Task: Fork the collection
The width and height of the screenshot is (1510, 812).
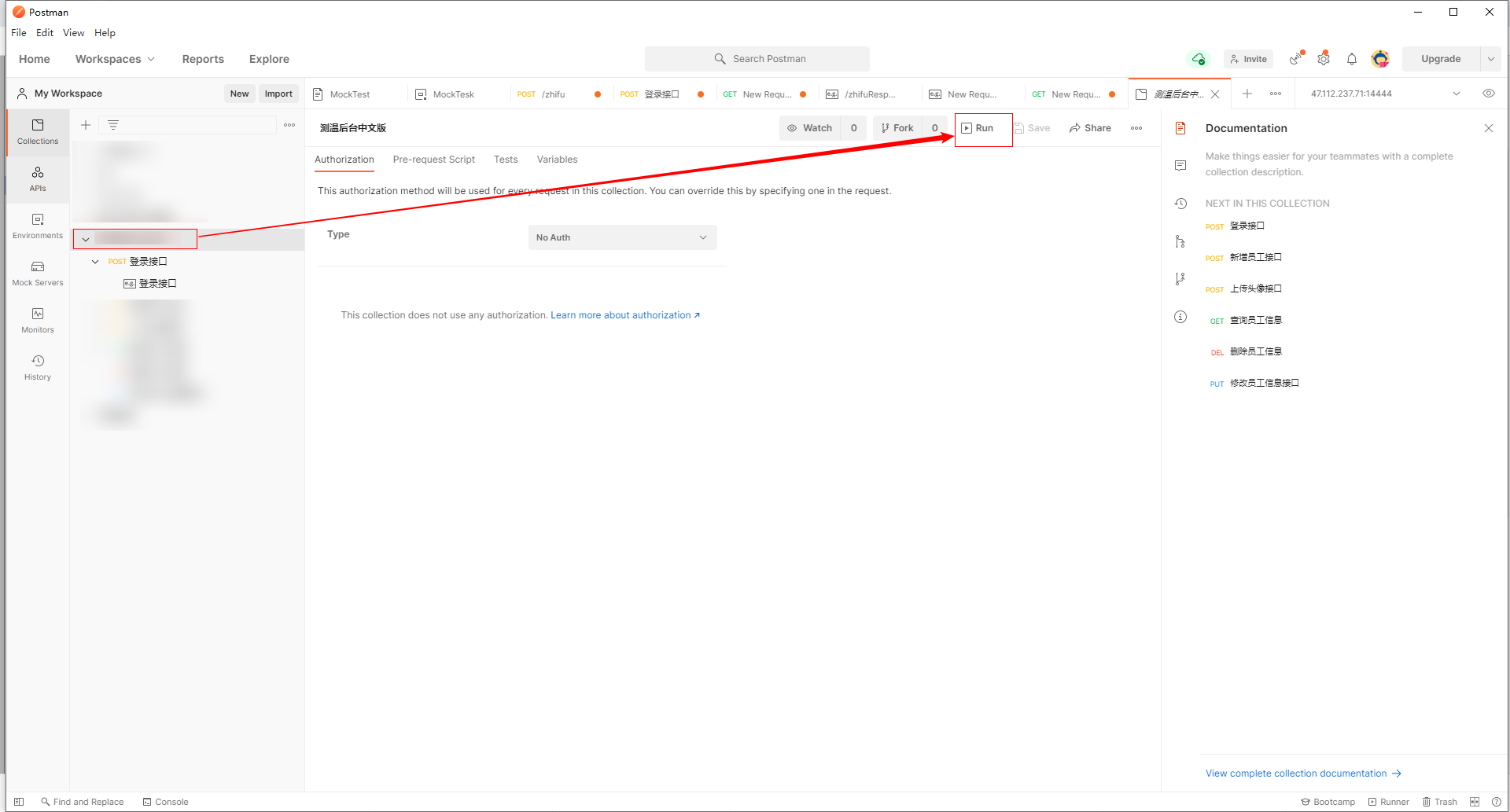Action: click(897, 128)
